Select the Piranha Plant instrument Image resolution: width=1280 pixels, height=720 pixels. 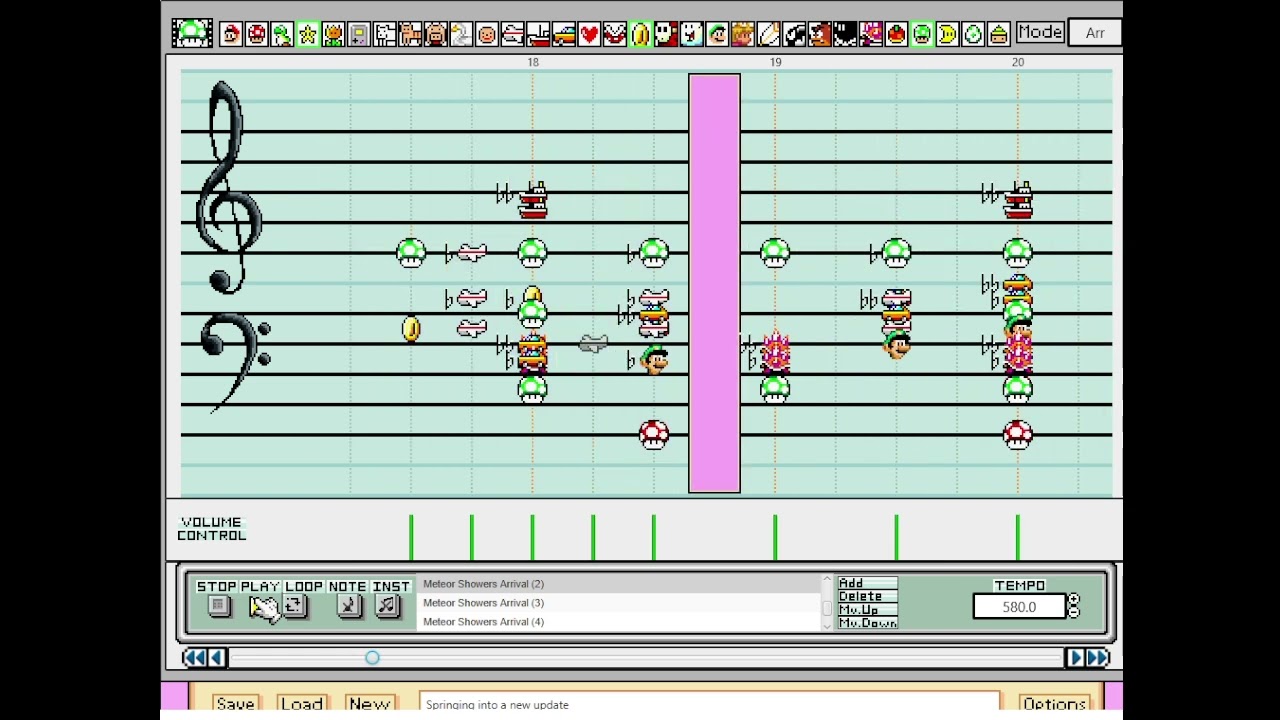(615, 34)
